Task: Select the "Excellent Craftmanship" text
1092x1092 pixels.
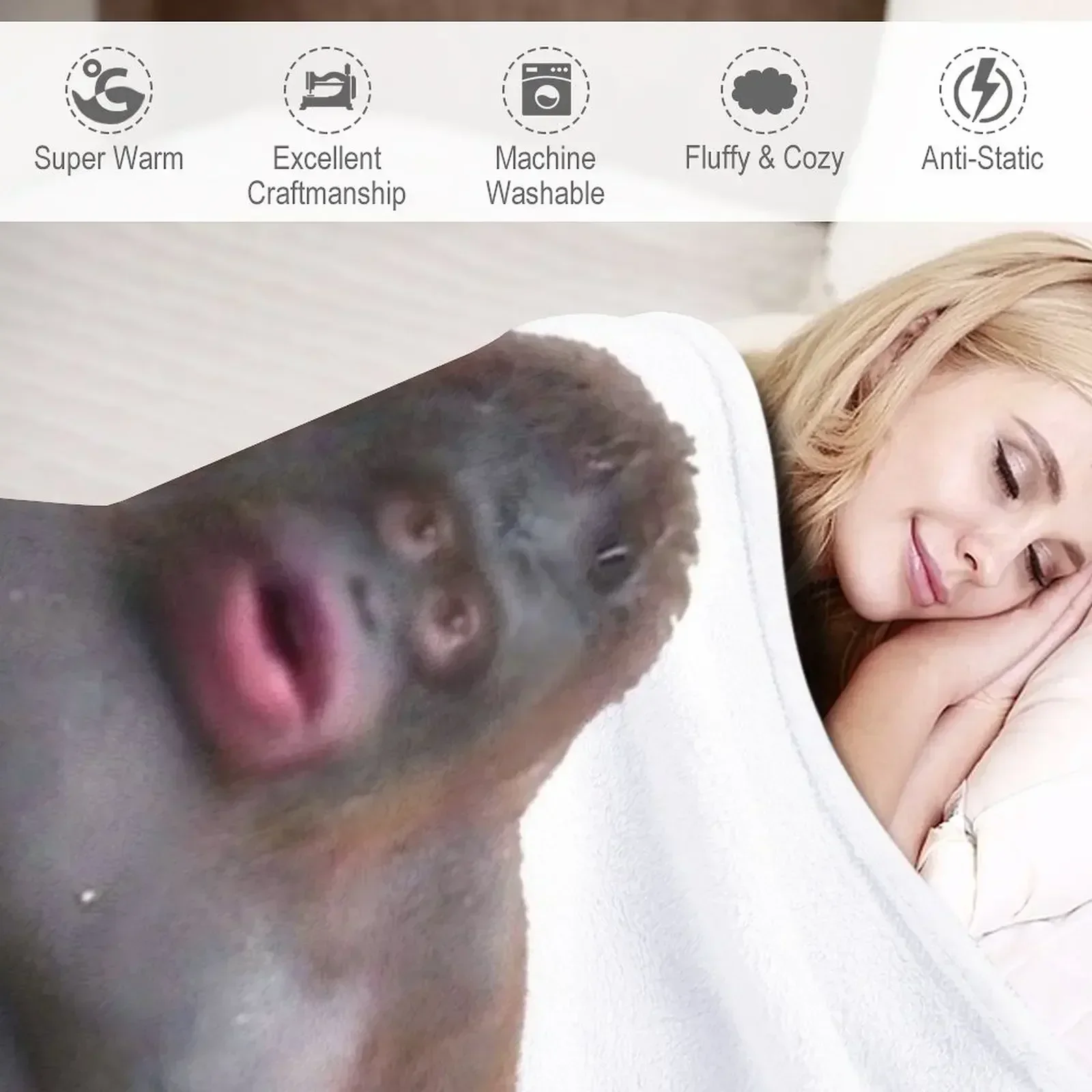Action: pyautogui.click(x=327, y=176)
